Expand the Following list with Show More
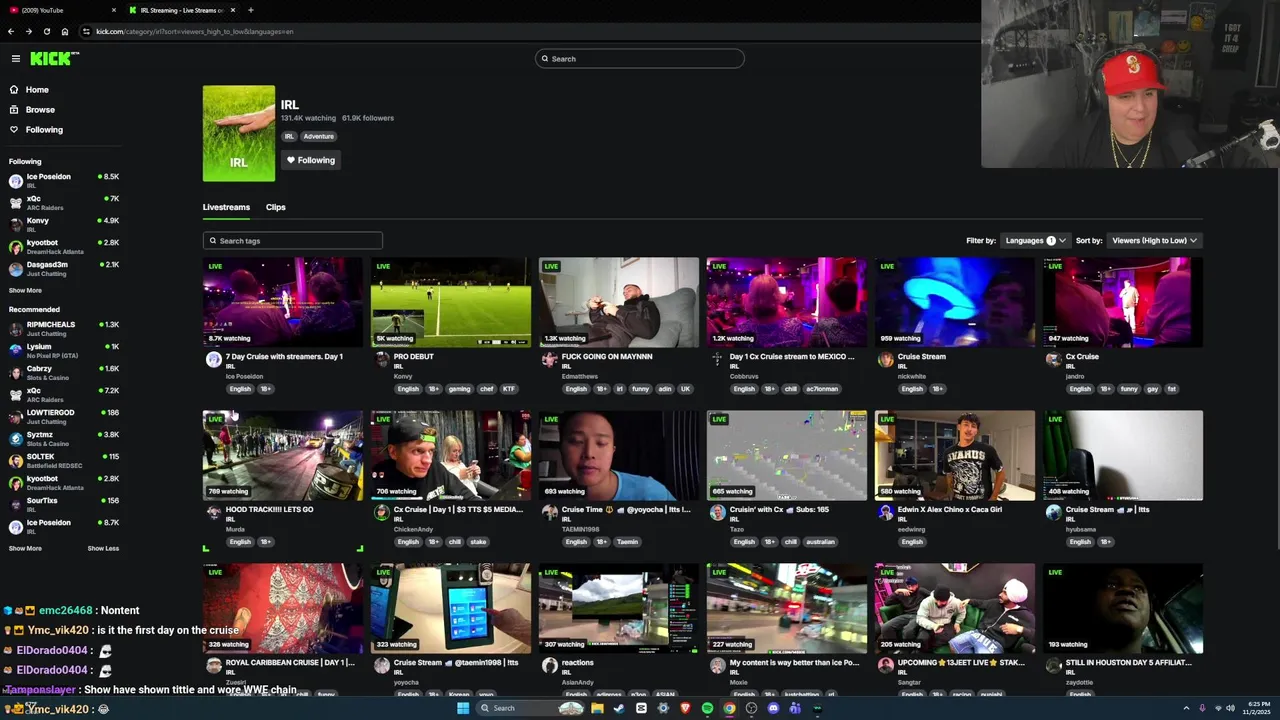 25,290
